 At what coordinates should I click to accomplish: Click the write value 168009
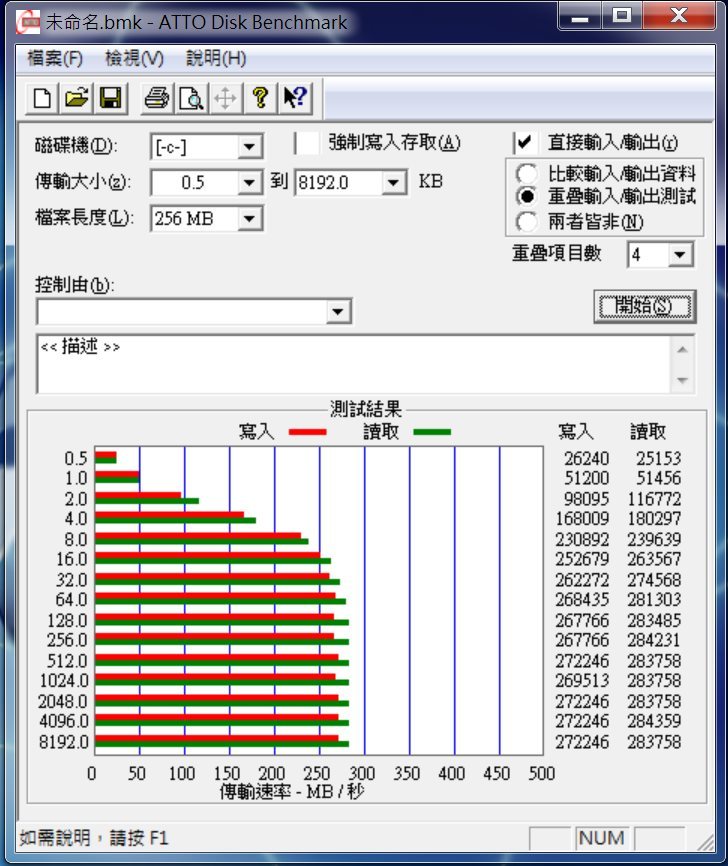582,519
